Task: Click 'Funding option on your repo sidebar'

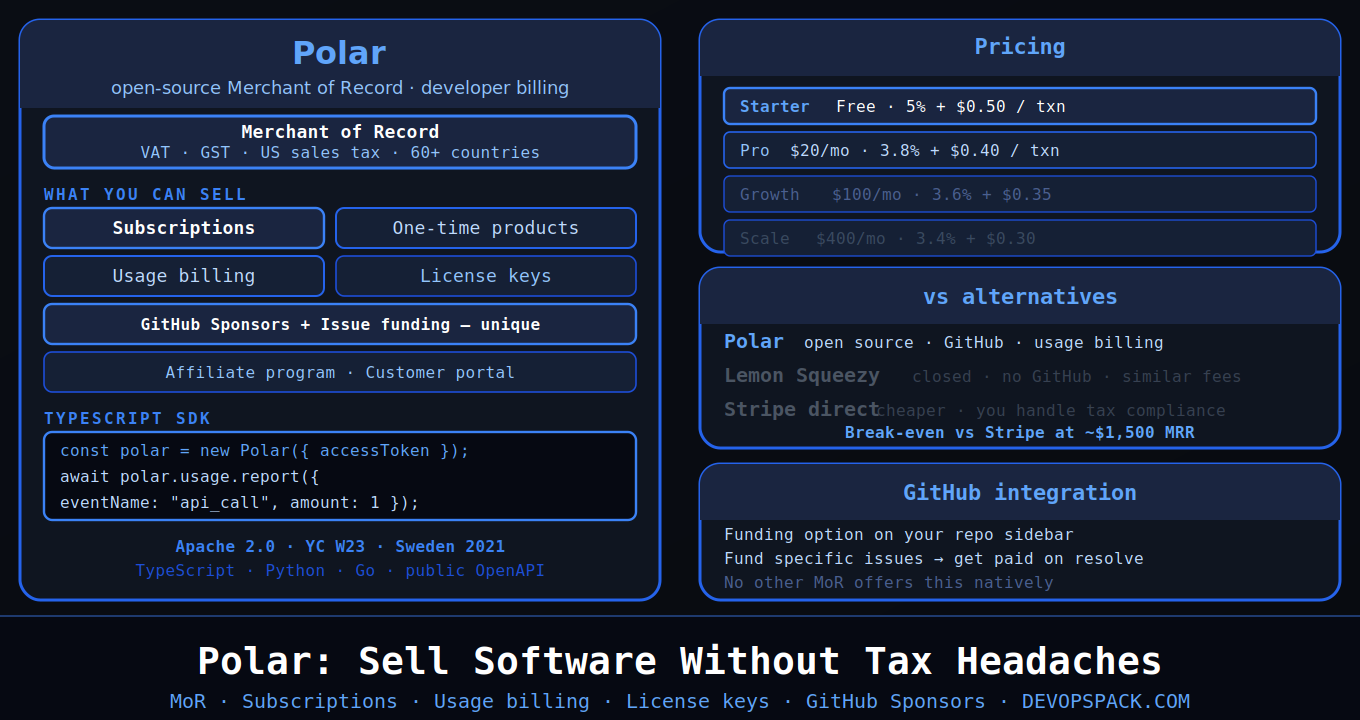Action: tap(899, 535)
